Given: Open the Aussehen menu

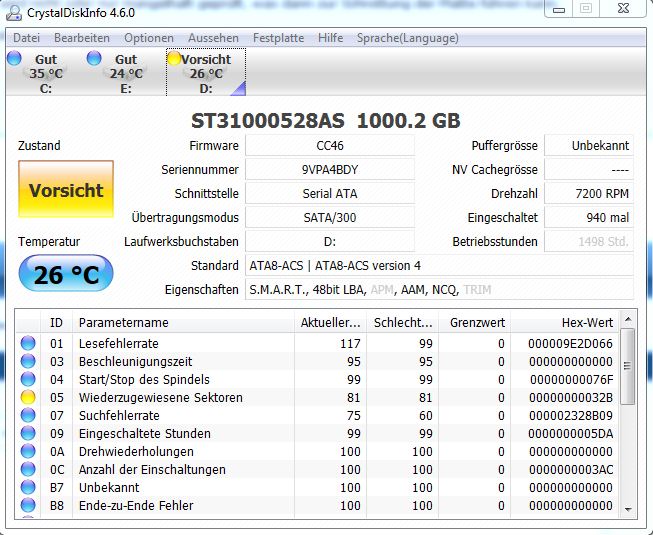Looking at the screenshot, I should (213, 38).
